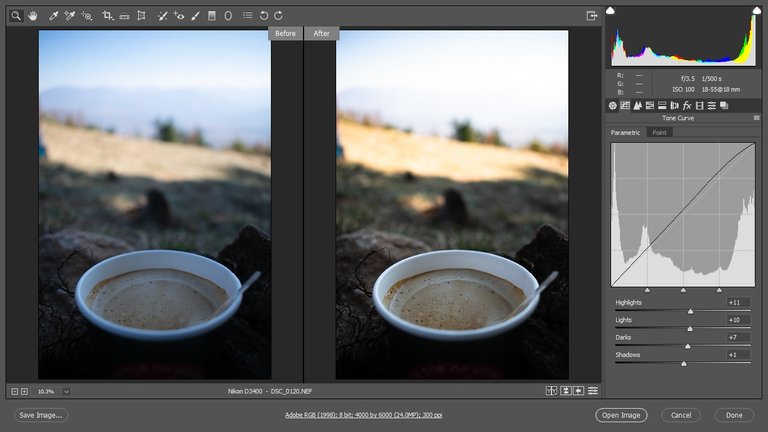
Task: Open the Detail panel icon
Action: (637, 105)
